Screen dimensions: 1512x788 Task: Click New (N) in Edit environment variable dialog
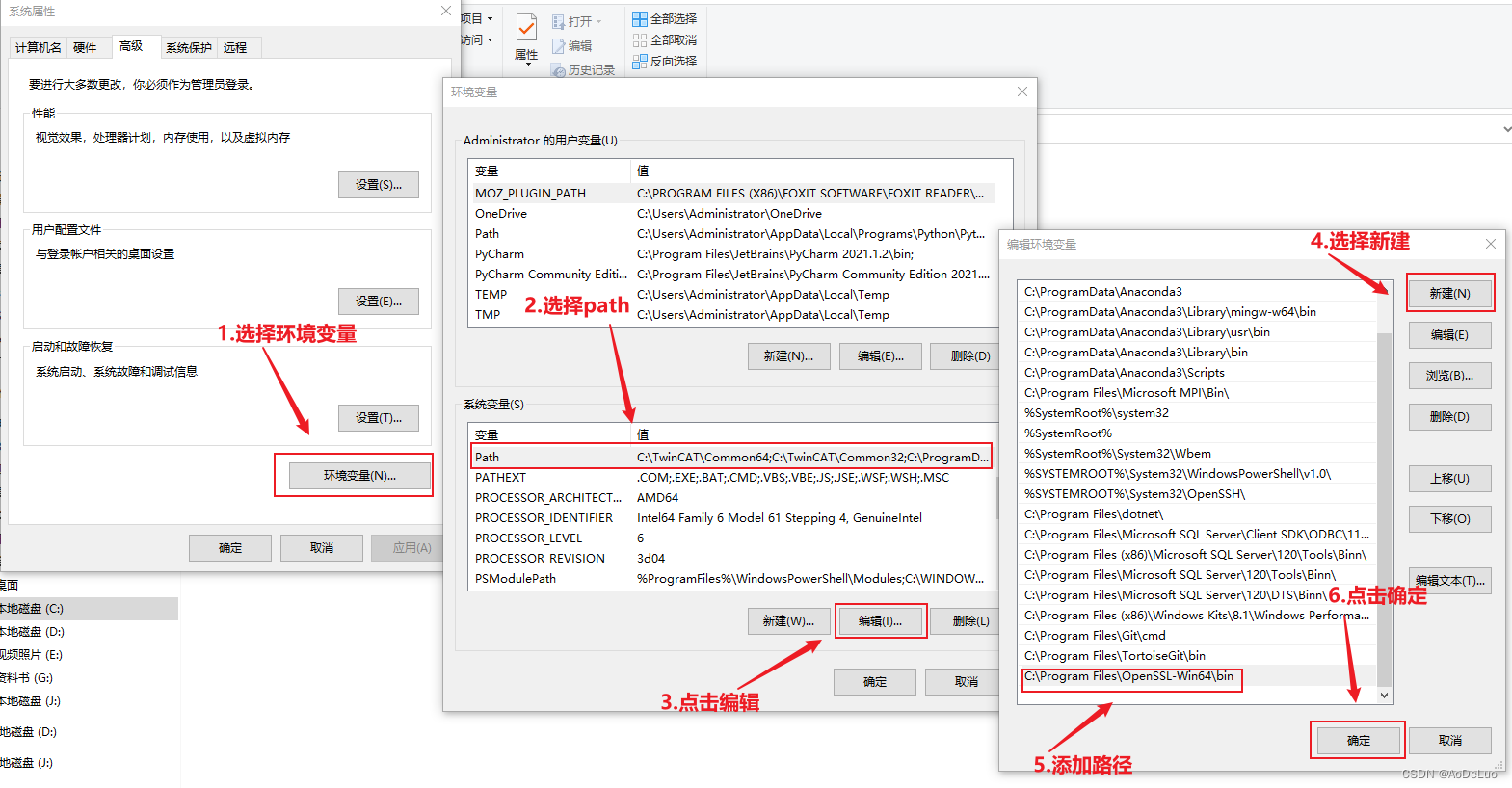1449,294
